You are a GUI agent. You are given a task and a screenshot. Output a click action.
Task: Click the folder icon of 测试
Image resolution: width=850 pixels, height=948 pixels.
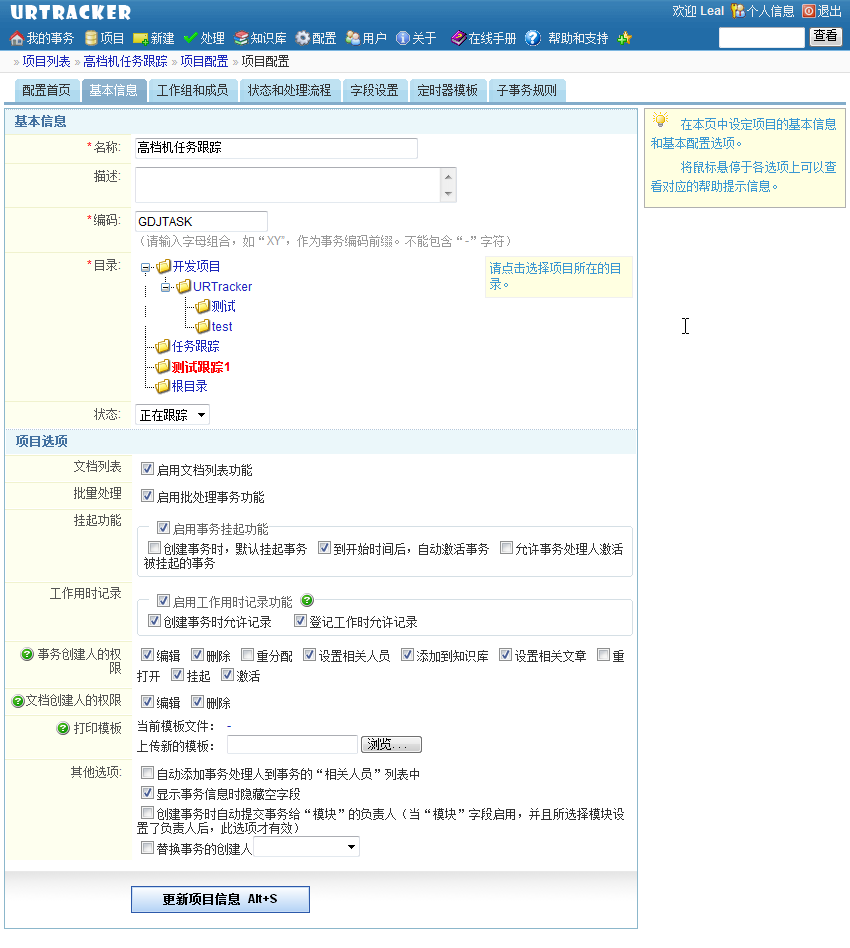click(x=203, y=306)
